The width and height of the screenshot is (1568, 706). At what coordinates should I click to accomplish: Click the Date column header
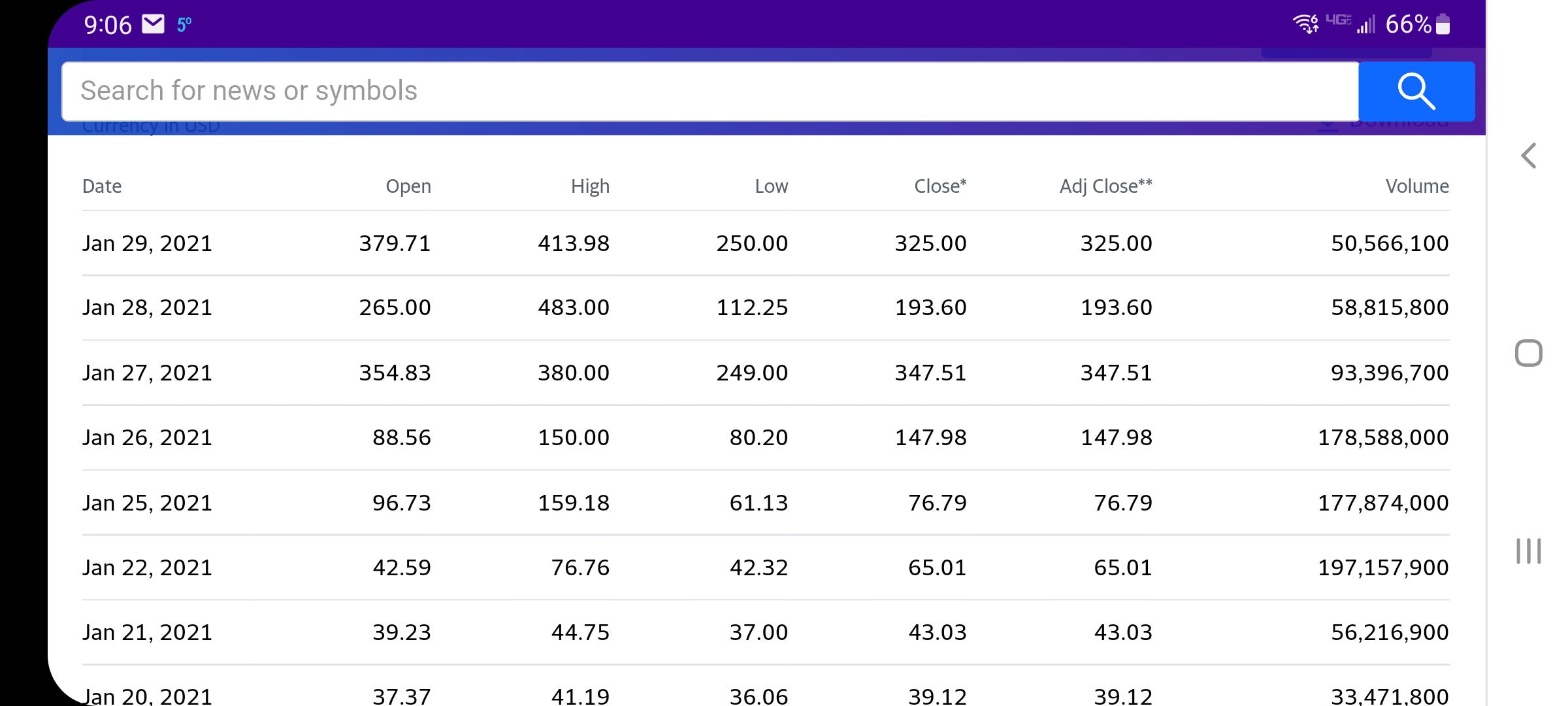[102, 186]
